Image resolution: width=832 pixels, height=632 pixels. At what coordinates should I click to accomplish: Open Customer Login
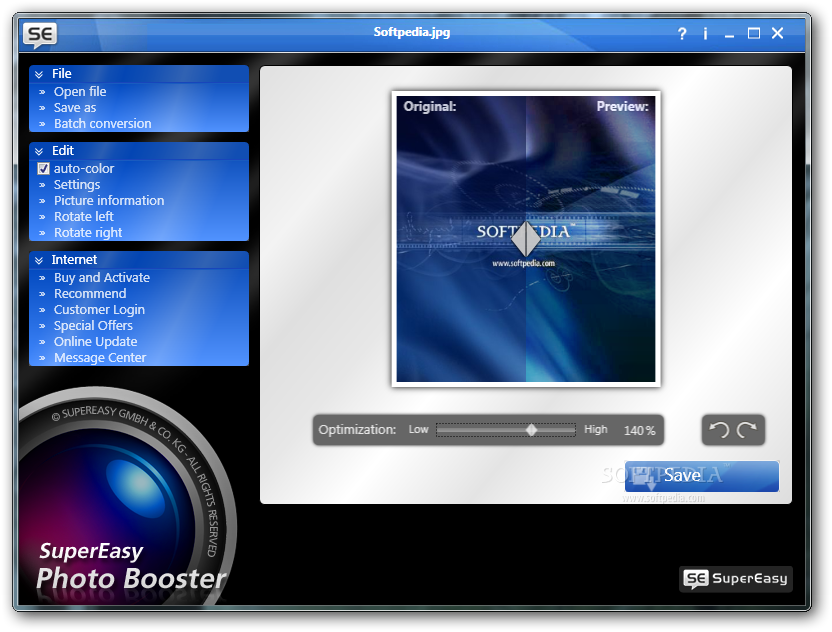pos(99,309)
